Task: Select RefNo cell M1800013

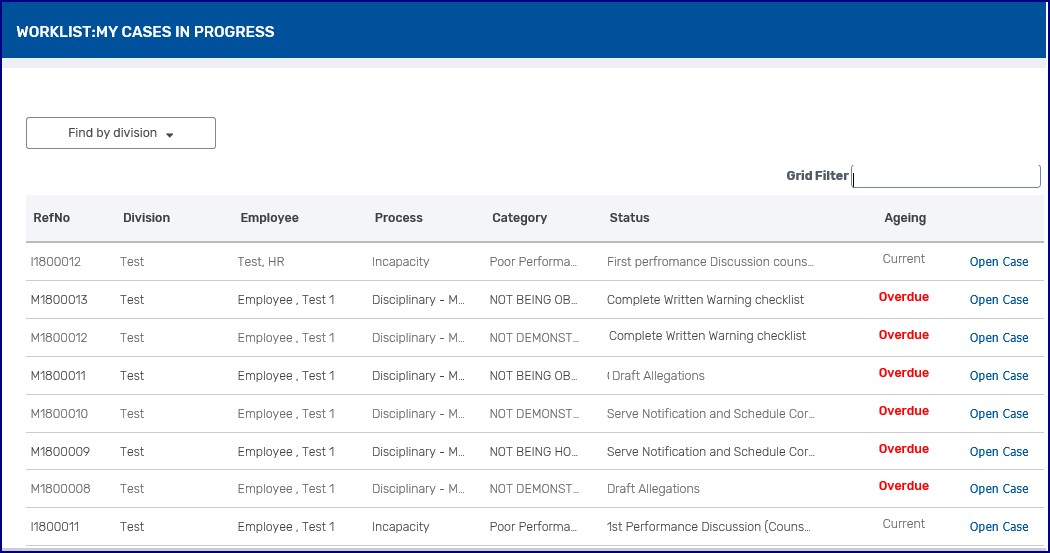Action: point(59,300)
